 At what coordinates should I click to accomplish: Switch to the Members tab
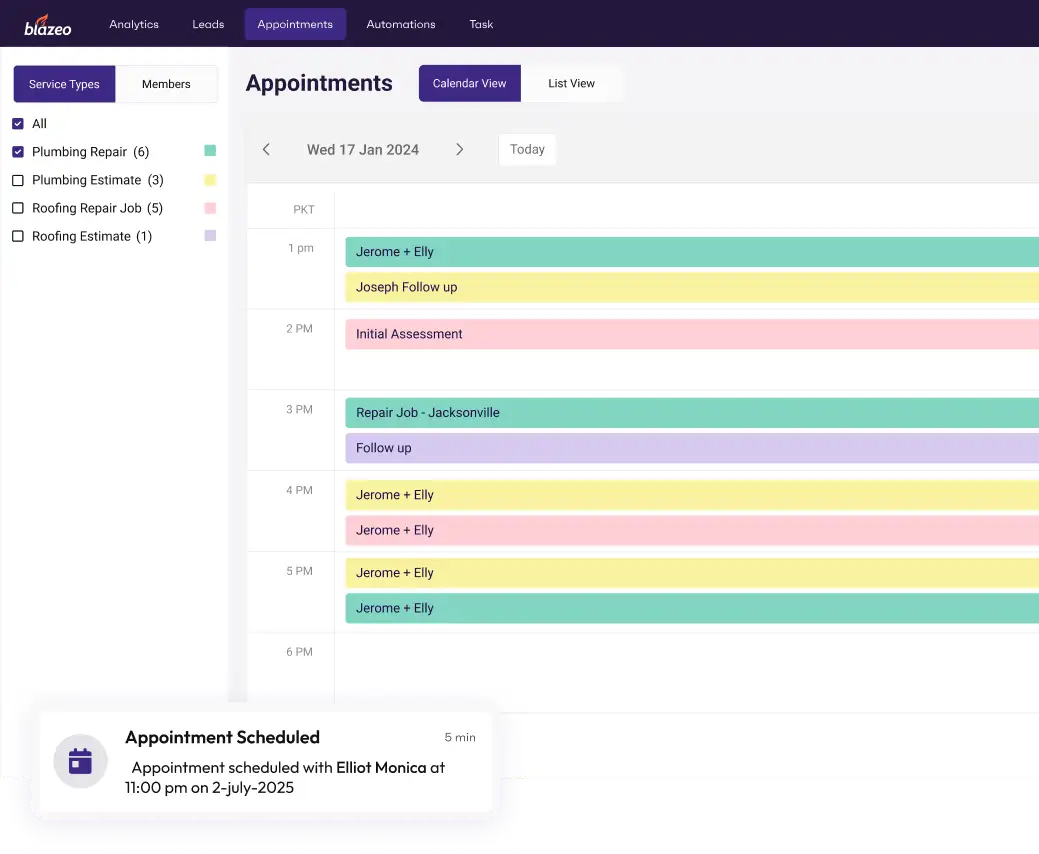click(166, 84)
